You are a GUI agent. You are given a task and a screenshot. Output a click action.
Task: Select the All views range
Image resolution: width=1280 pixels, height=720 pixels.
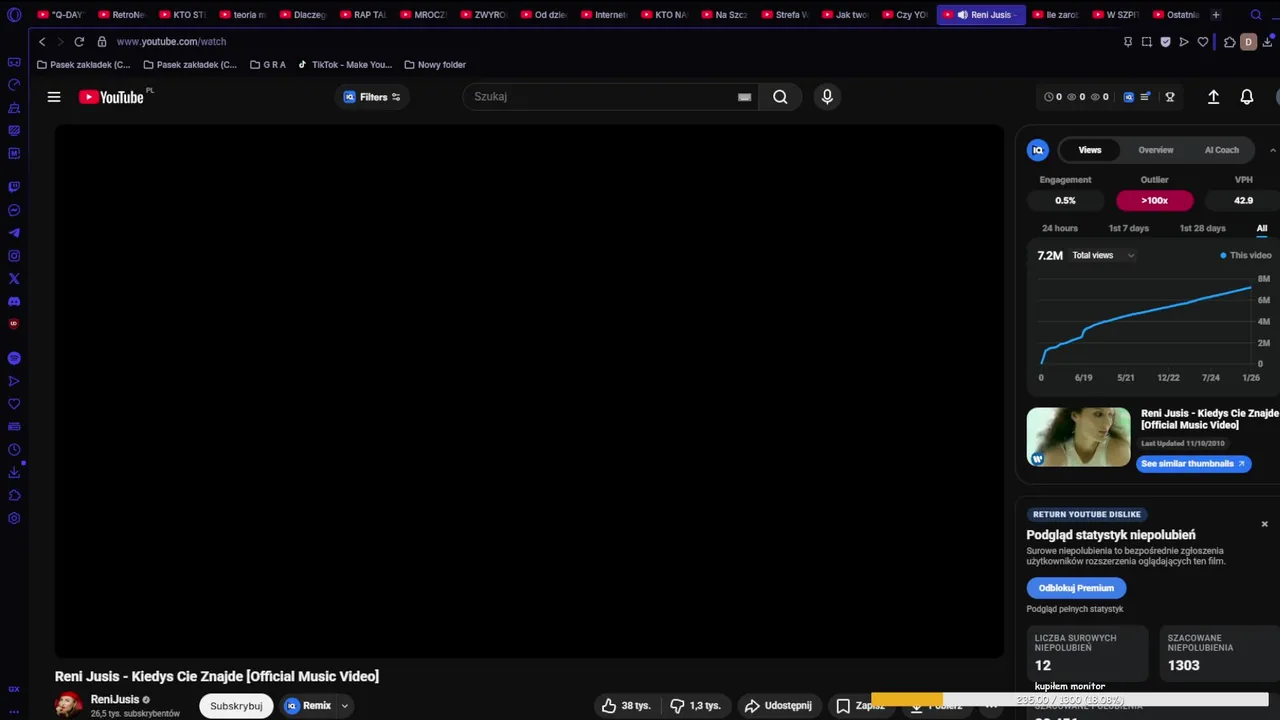pos(1262,228)
